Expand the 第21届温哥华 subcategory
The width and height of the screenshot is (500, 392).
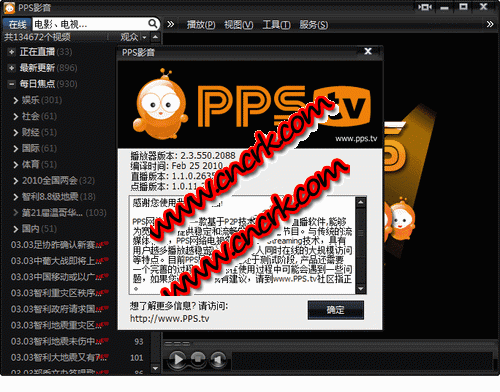(15, 213)
